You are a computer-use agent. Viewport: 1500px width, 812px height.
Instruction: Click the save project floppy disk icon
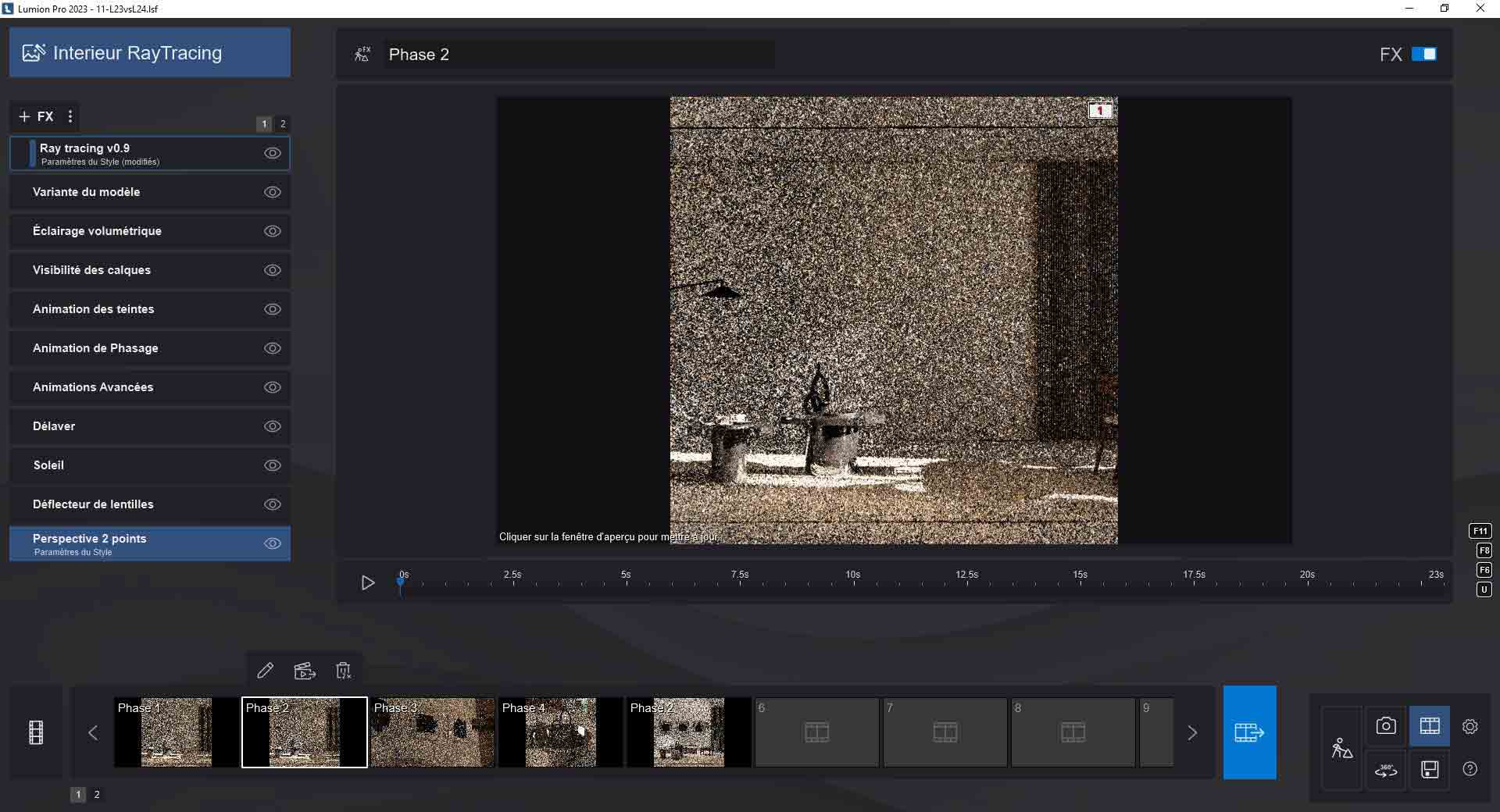[1430, 770]
